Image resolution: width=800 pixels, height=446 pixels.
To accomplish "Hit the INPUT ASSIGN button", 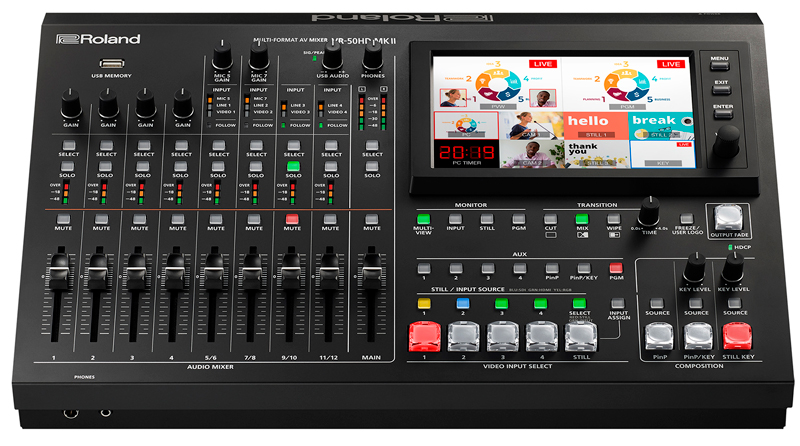I will (x=618, y=304).
